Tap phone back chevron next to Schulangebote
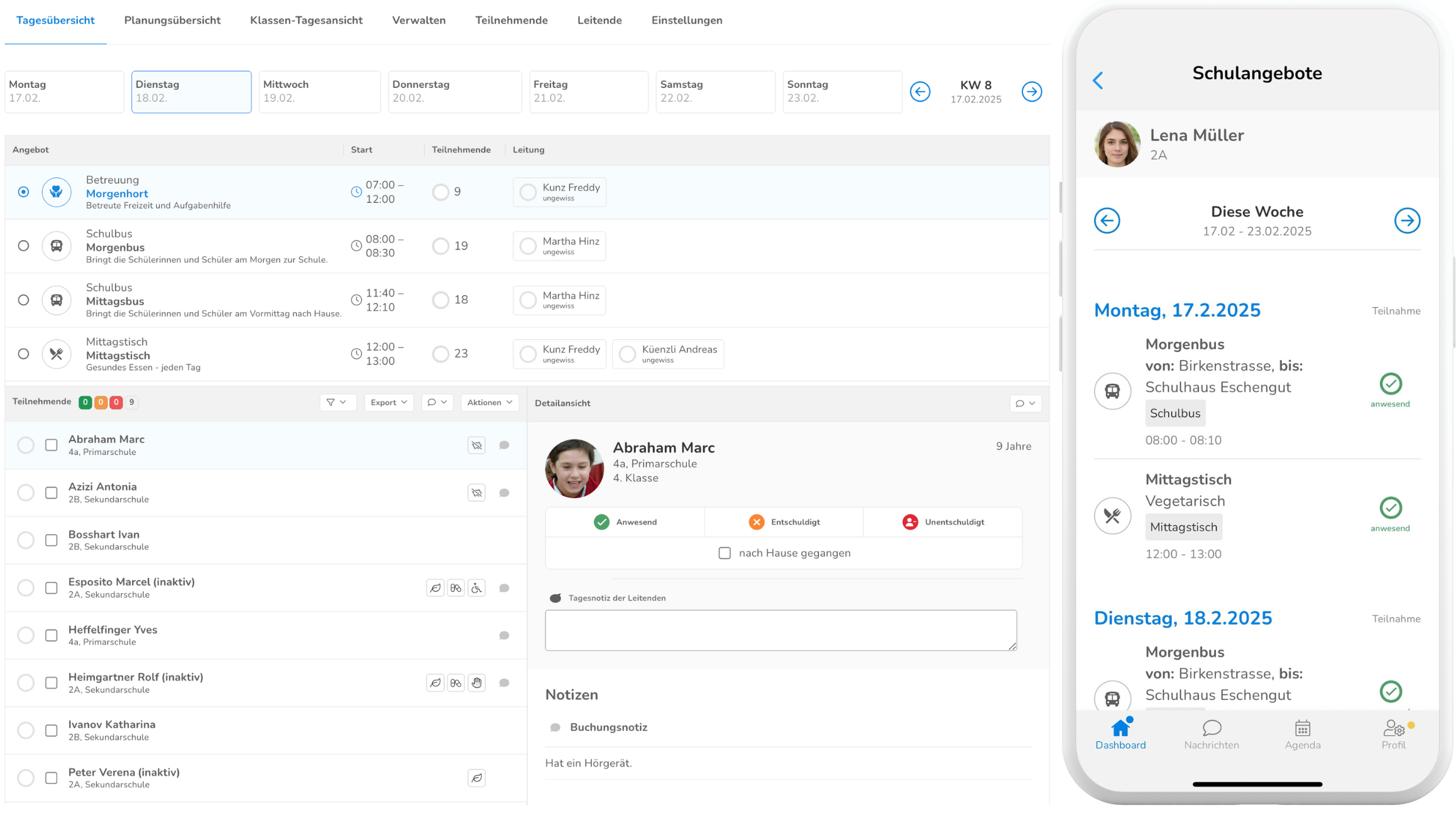This screenshot has width=1456, height=818. tap(1098, 80)
